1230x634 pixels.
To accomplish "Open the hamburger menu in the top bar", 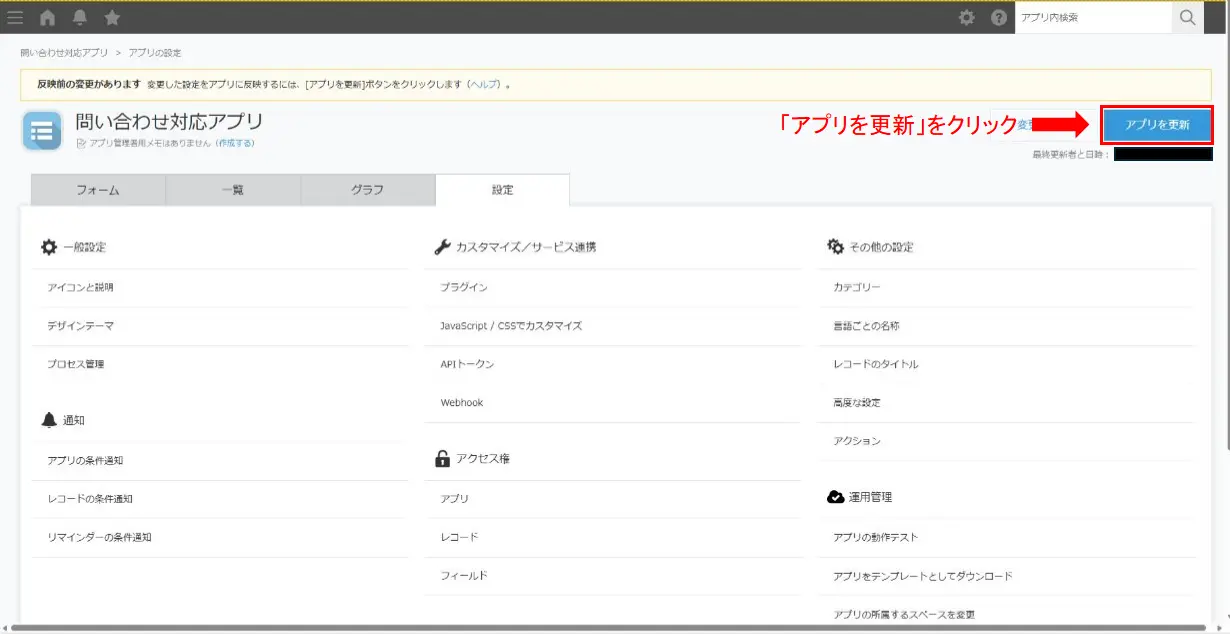I will coord(15,16).
